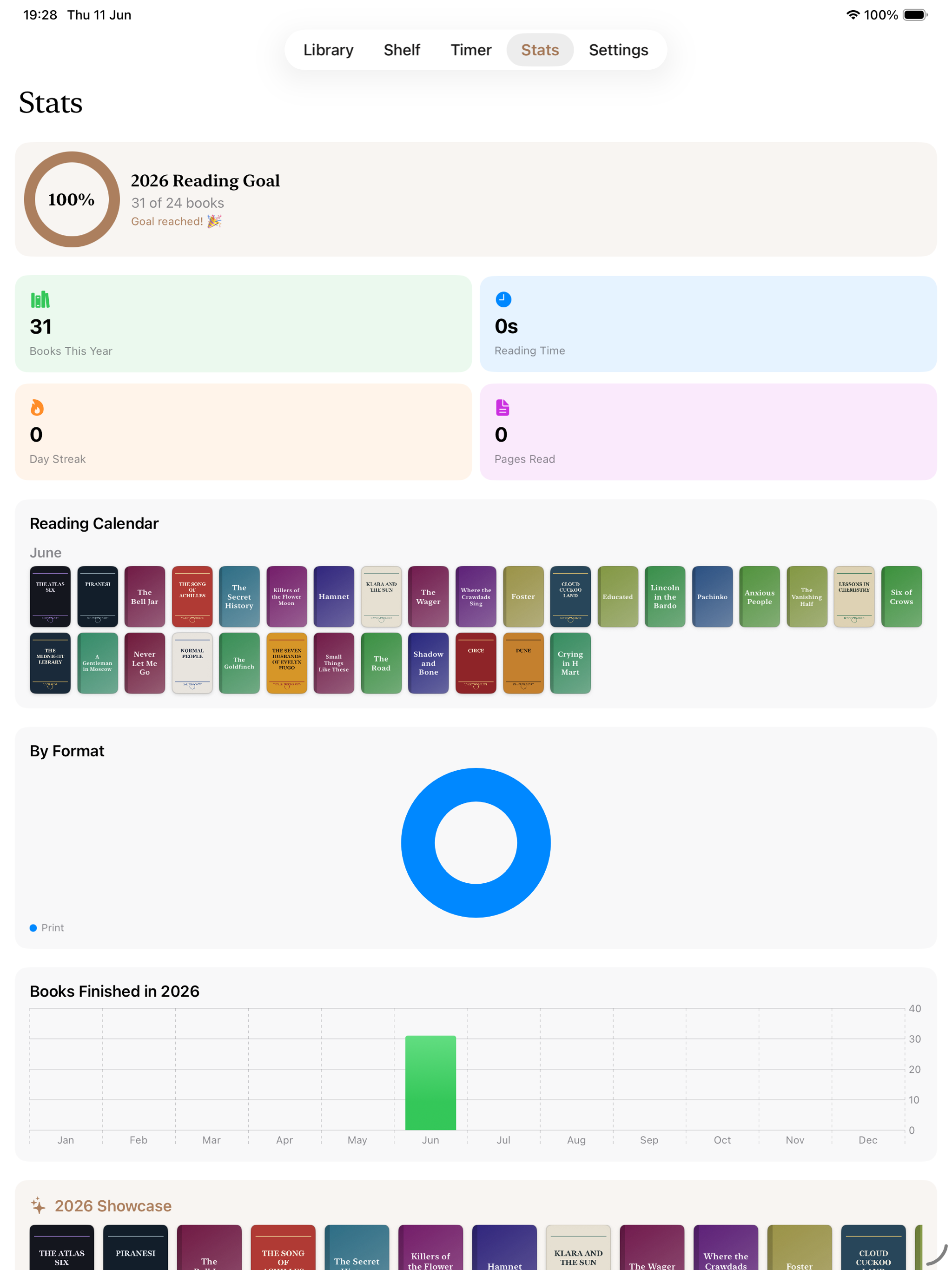
Task: Open The Wager cover in Reading Calendar
Action: [428, 596]
